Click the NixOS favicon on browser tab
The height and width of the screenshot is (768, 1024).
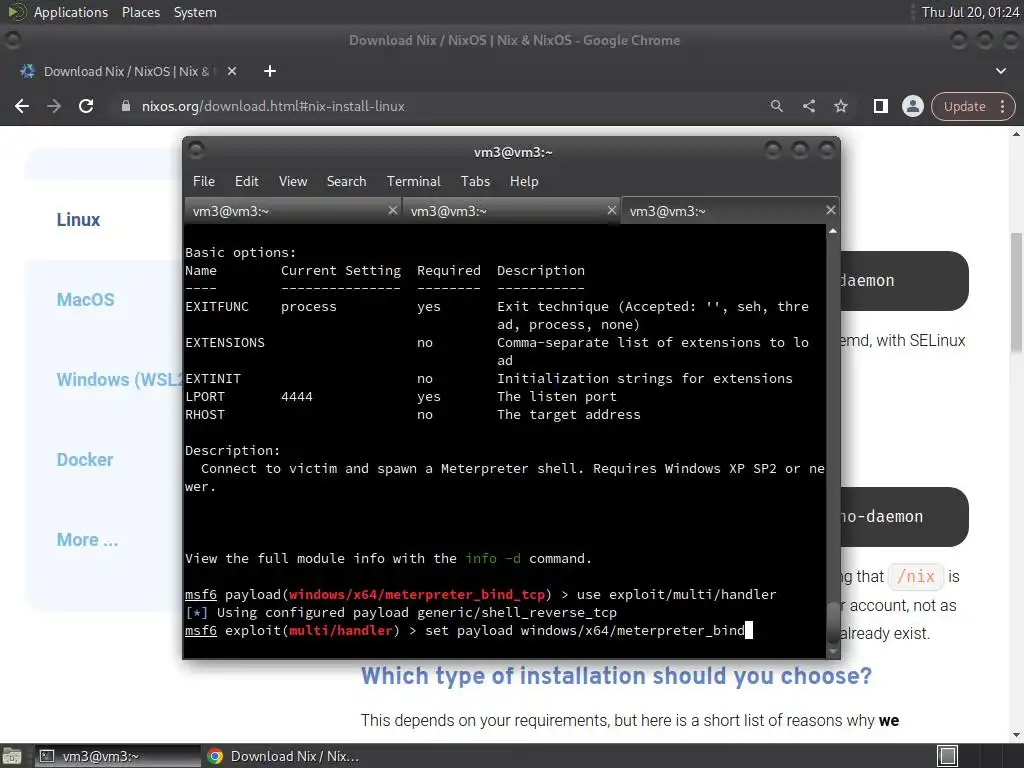coord(27,71)
